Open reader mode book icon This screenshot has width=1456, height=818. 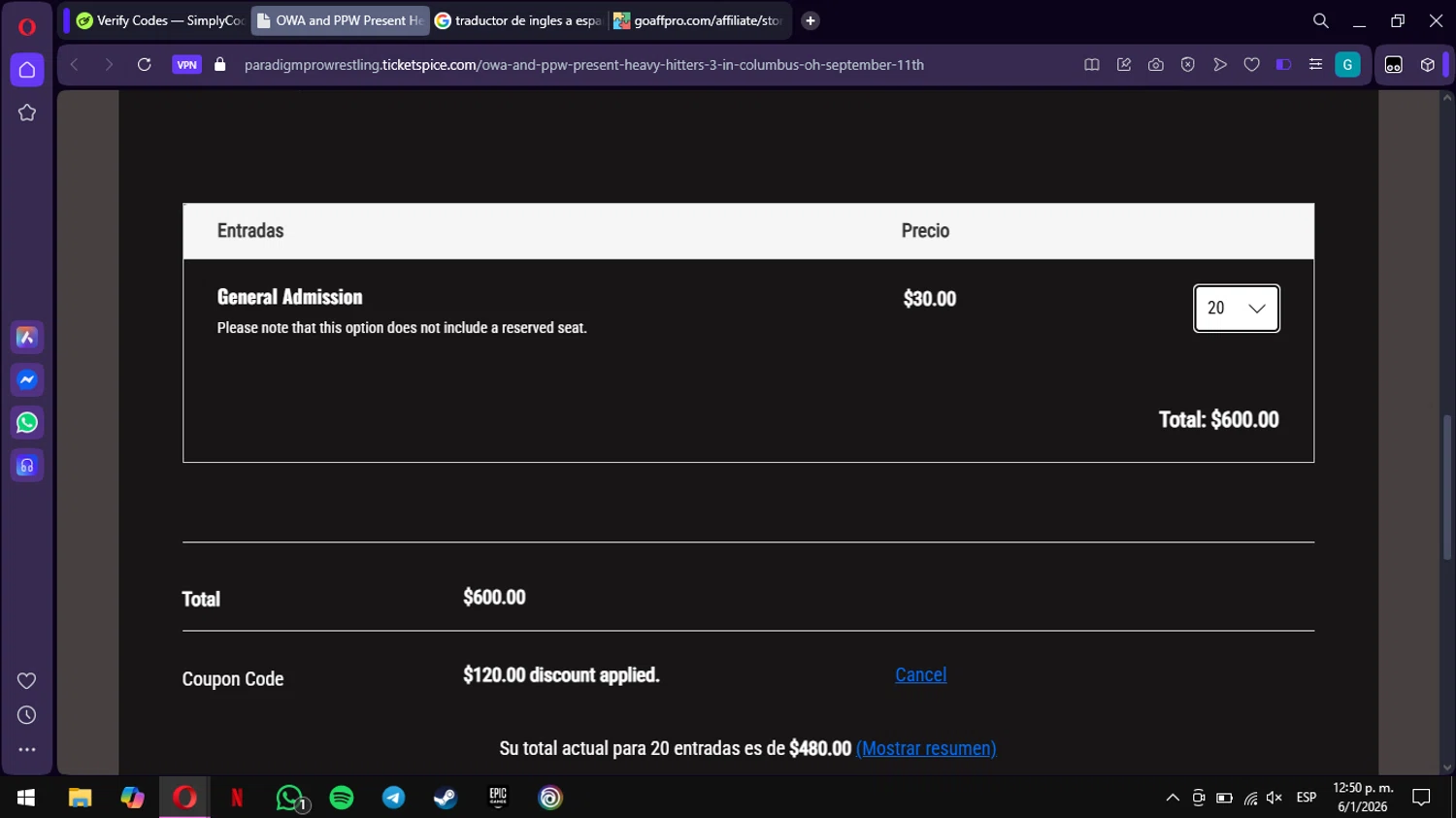[1092, 65]
